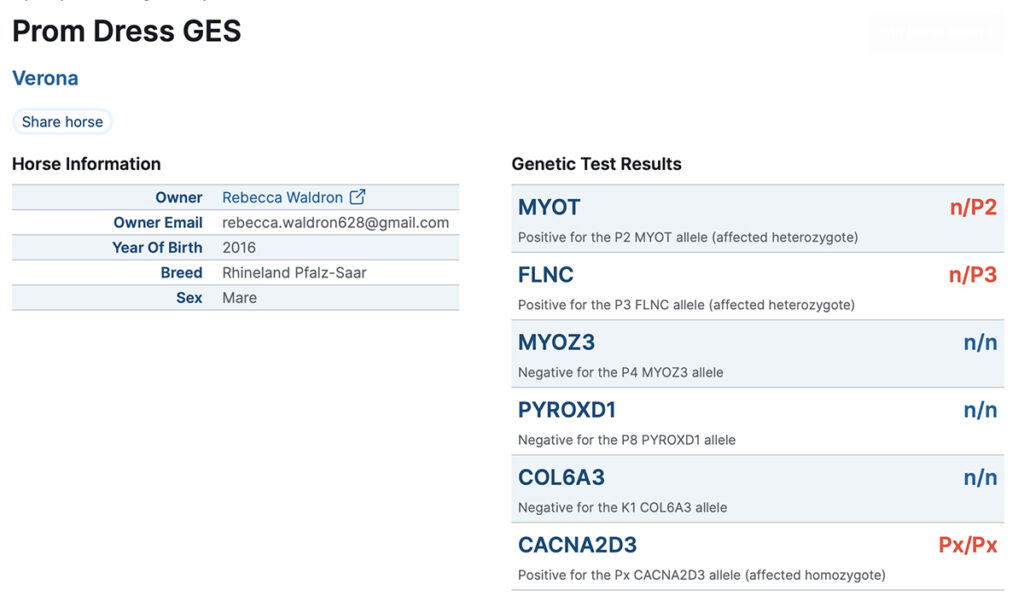Select the MYOT gene name
Viewport: 1024px width, 608px height.
(x=549, y=208)
